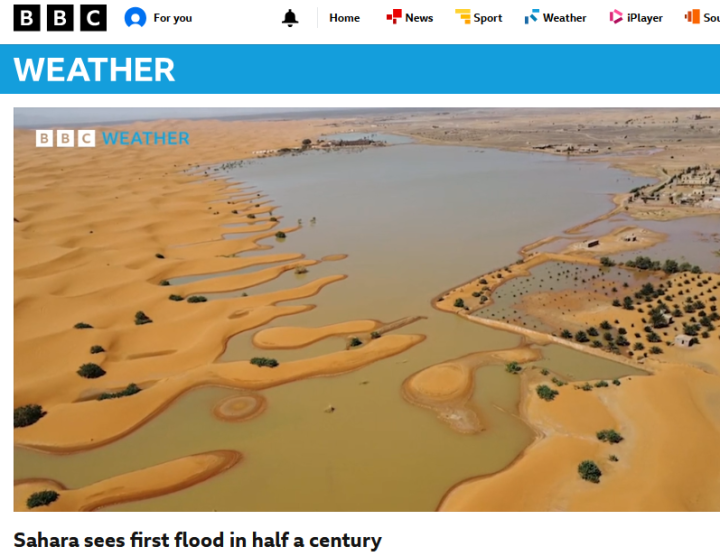Click the yellow Sport icon
Viewport: 720px width, 556px height.
click(463, 17)
